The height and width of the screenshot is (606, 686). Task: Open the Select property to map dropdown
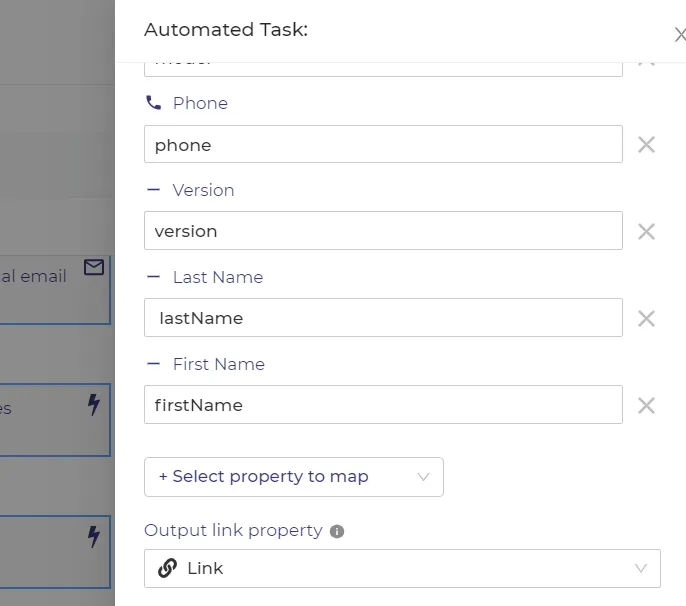(294, 476)
